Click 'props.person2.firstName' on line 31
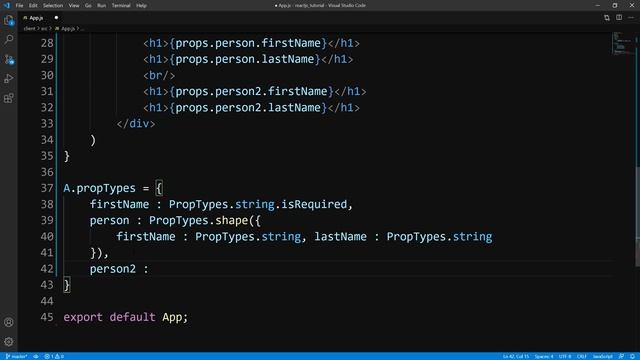Image resolution: width=640 pixels, height=360 pixels. (251, 91)
